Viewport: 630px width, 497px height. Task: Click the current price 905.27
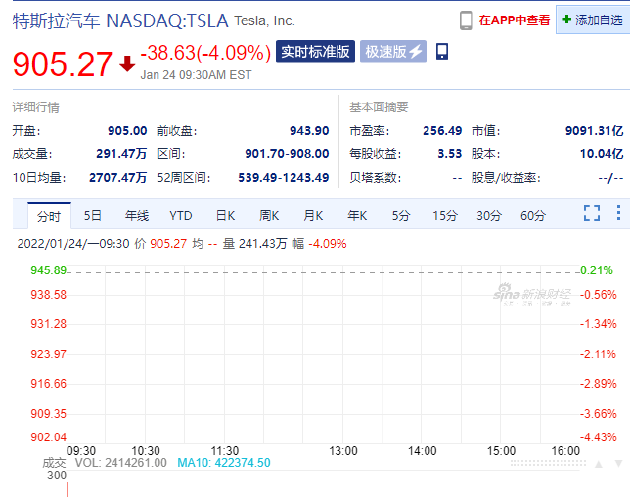pyautogui.click(x=63, y=64)
